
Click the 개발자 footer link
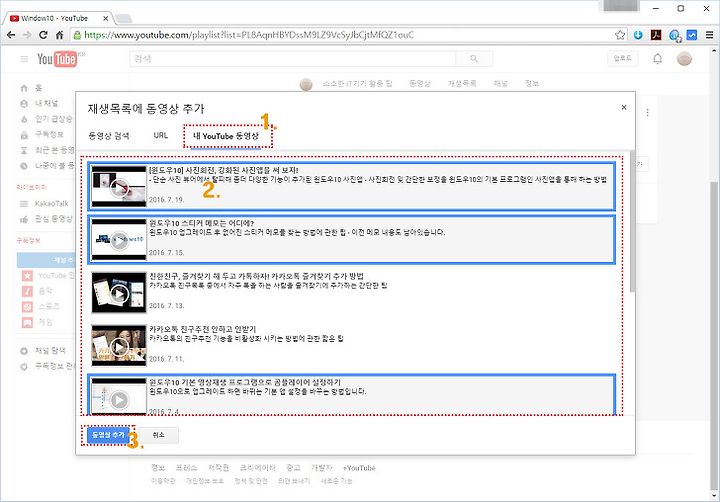tap(321, 468)
